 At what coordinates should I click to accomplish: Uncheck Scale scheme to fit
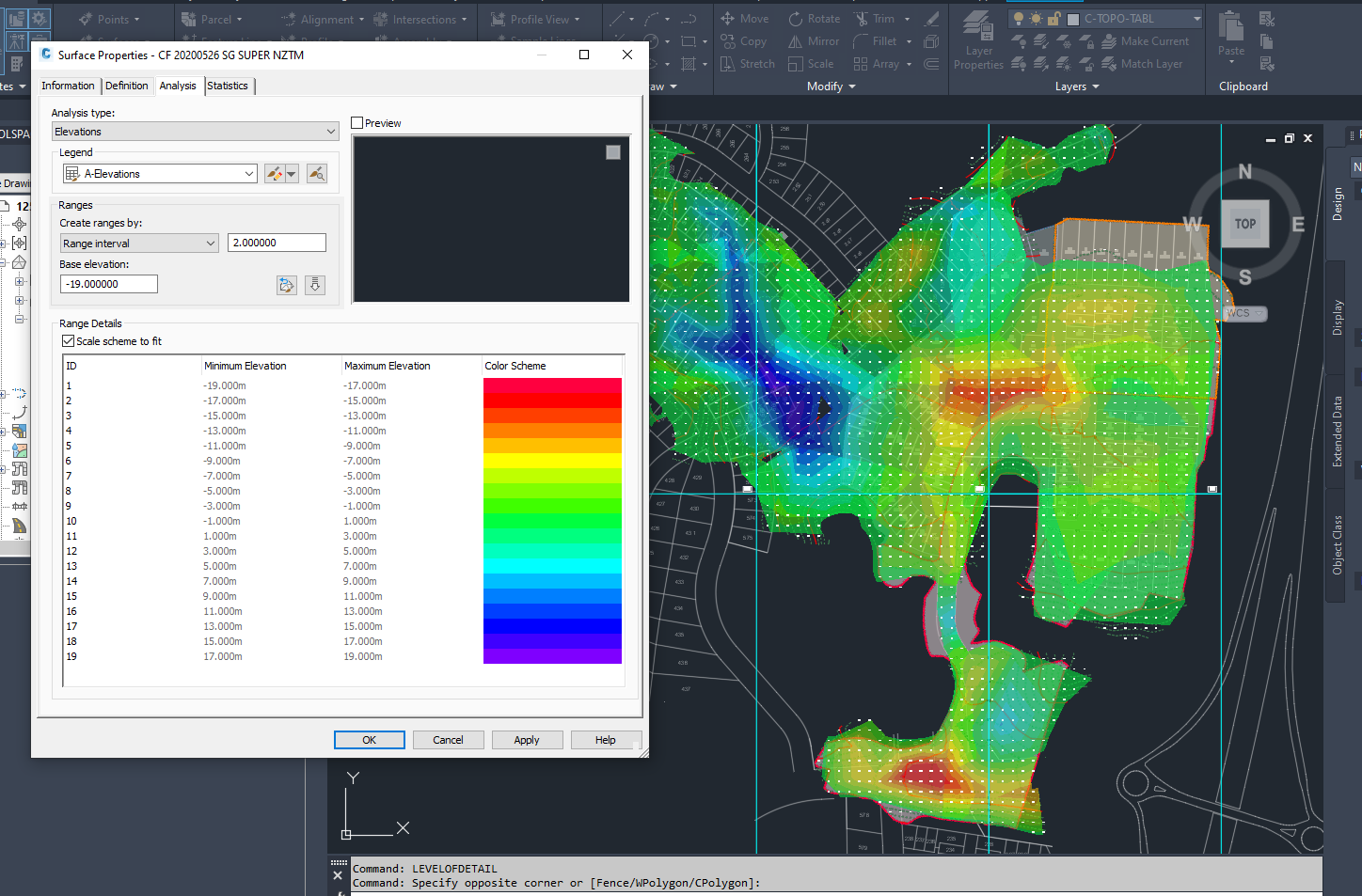68,341
